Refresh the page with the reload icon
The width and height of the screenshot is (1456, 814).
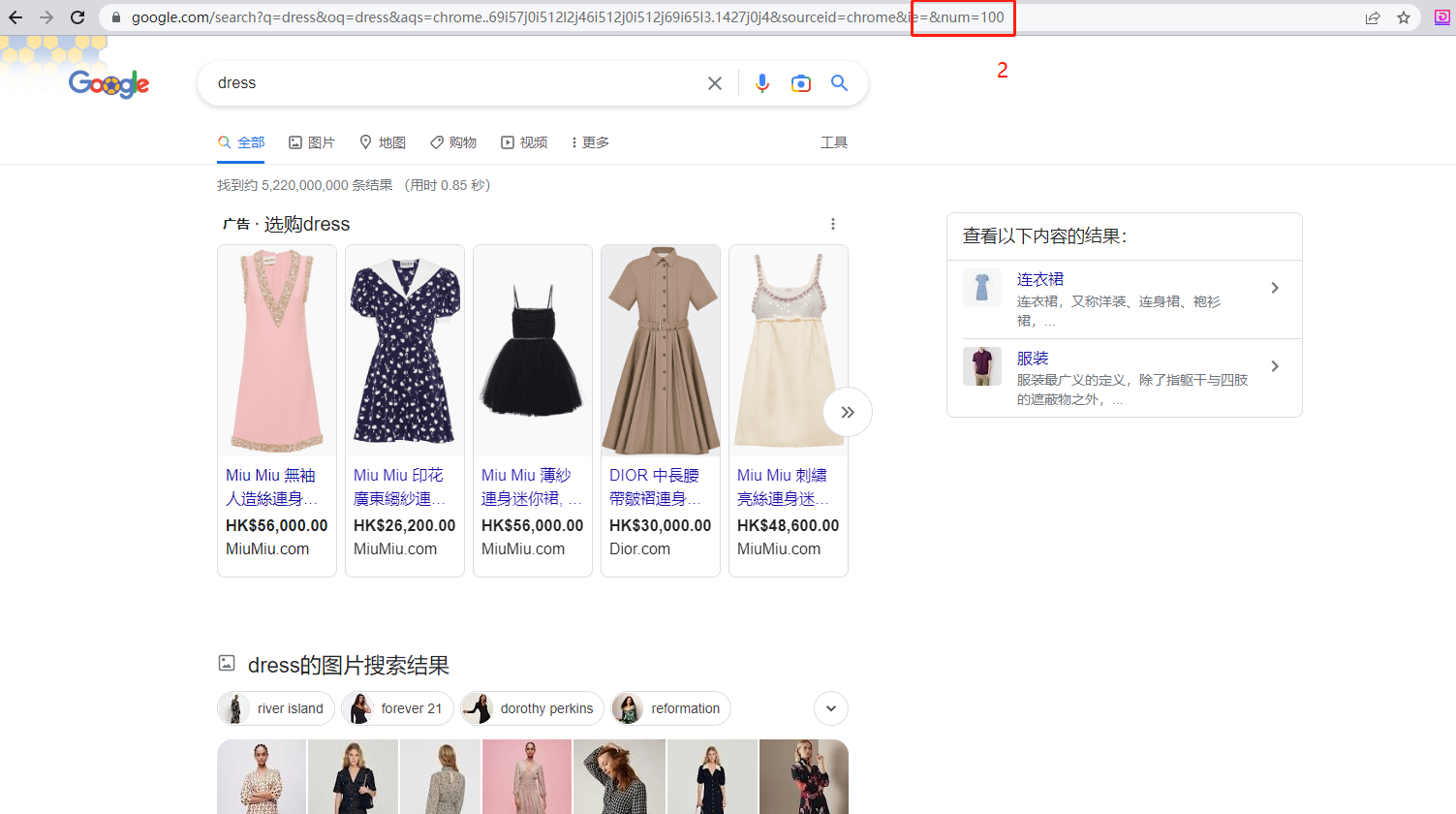coord(77,16)
